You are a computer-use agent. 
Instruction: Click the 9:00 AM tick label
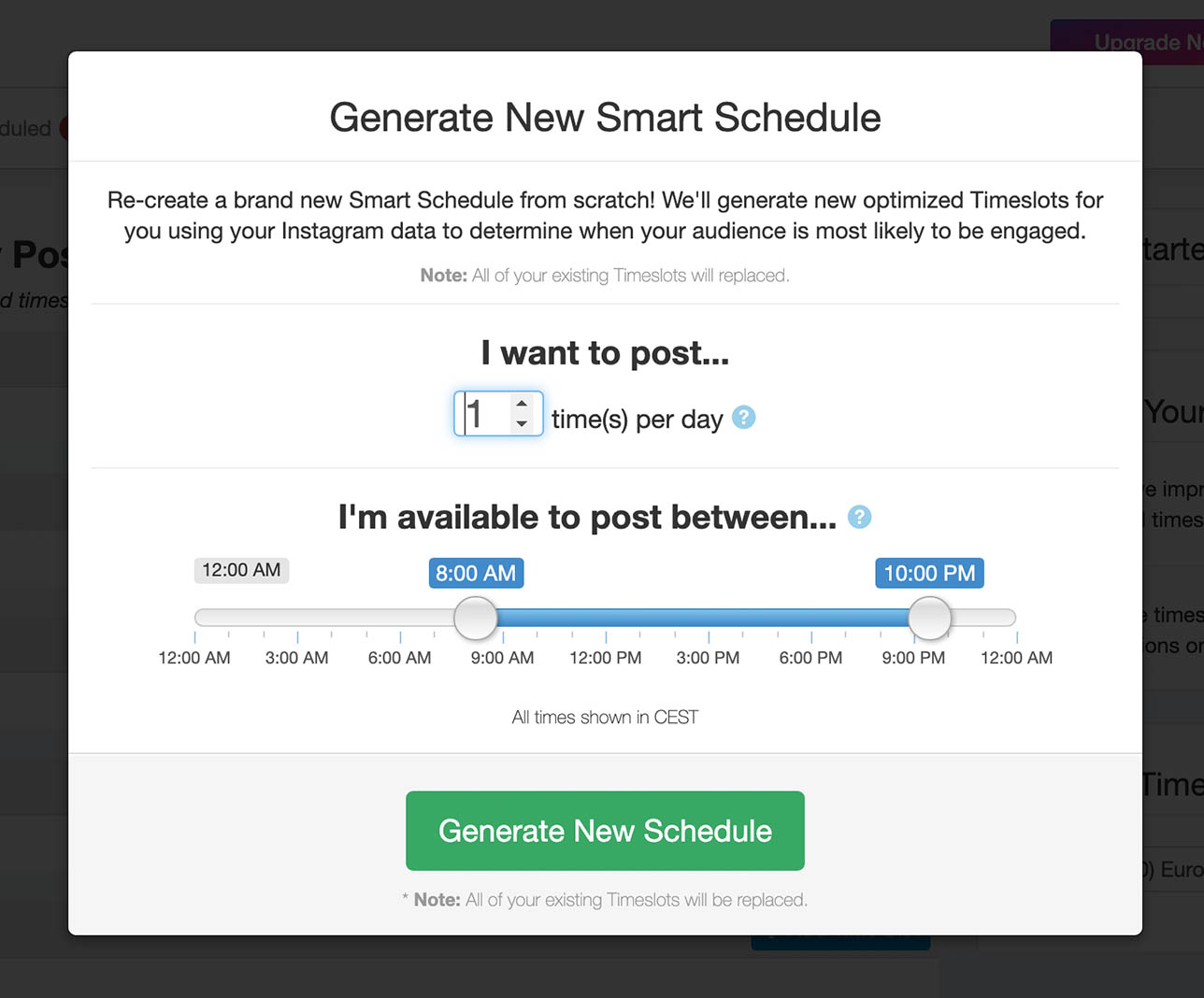(x=502, y=658)
